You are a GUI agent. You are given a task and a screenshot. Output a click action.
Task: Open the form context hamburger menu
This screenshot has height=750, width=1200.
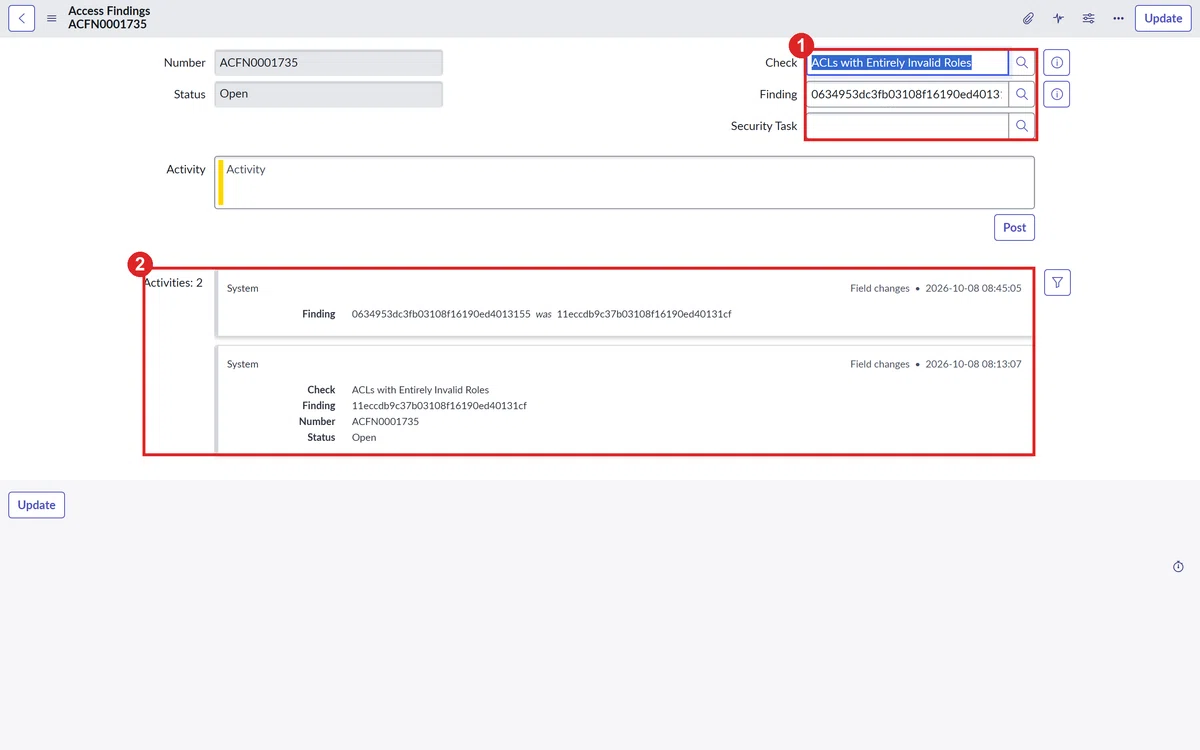point(52,18)
